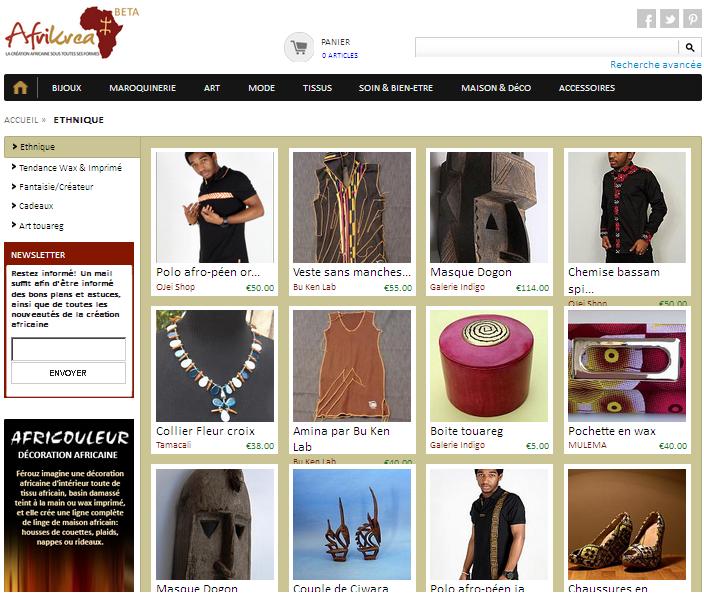Expand the Fantaisie/Créateur category arrow
This screenshot has height=596, width=704.
coord(13,186)
